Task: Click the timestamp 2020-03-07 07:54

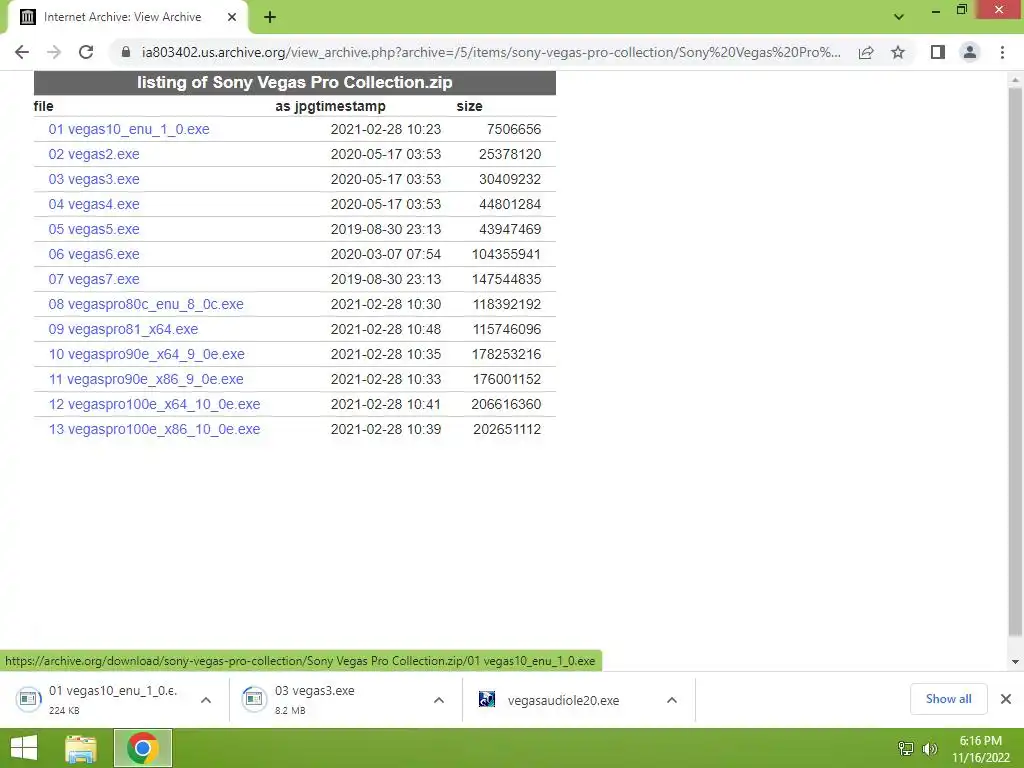Action: [385, 254]
